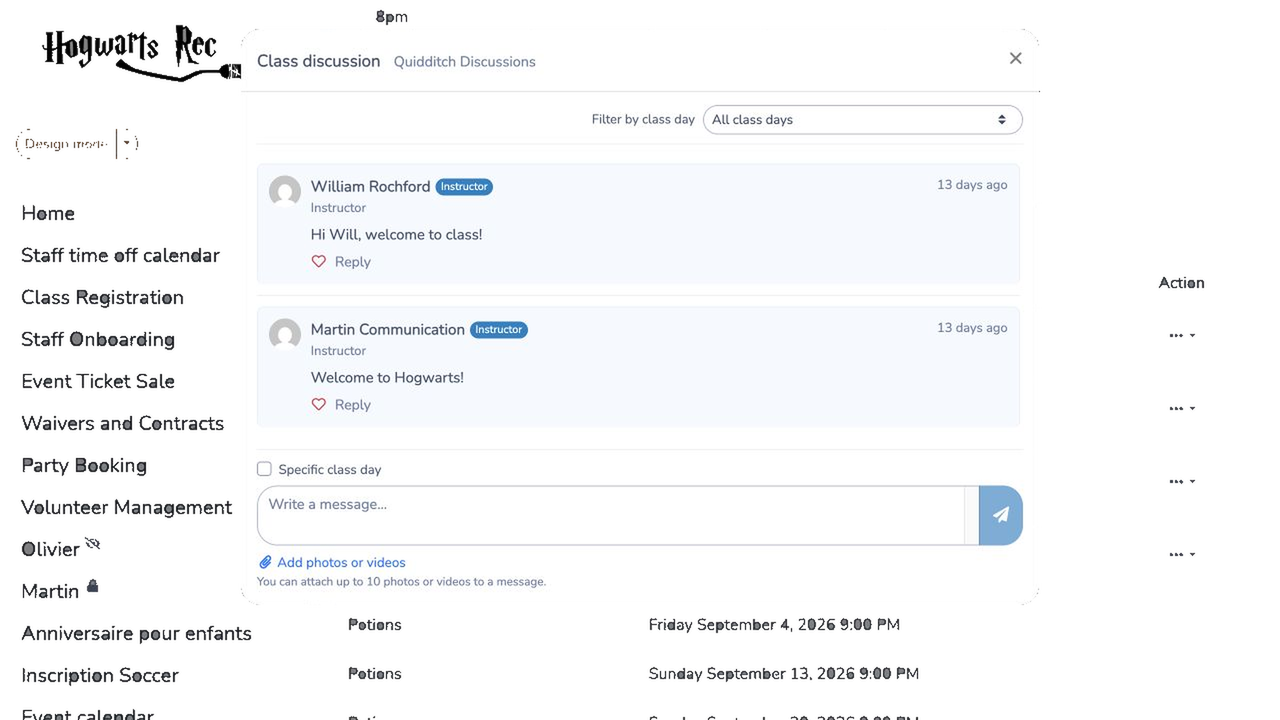Expand the Design mode dropdown arrow

[127, 144]
